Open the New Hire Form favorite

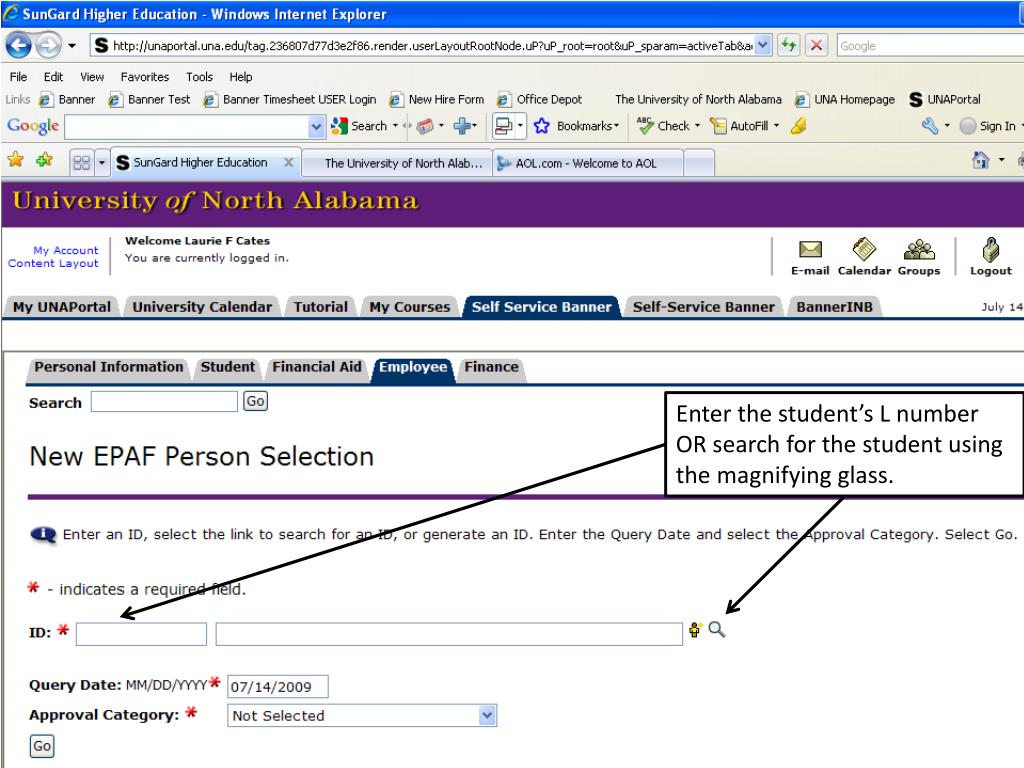(x=438, y=99)
